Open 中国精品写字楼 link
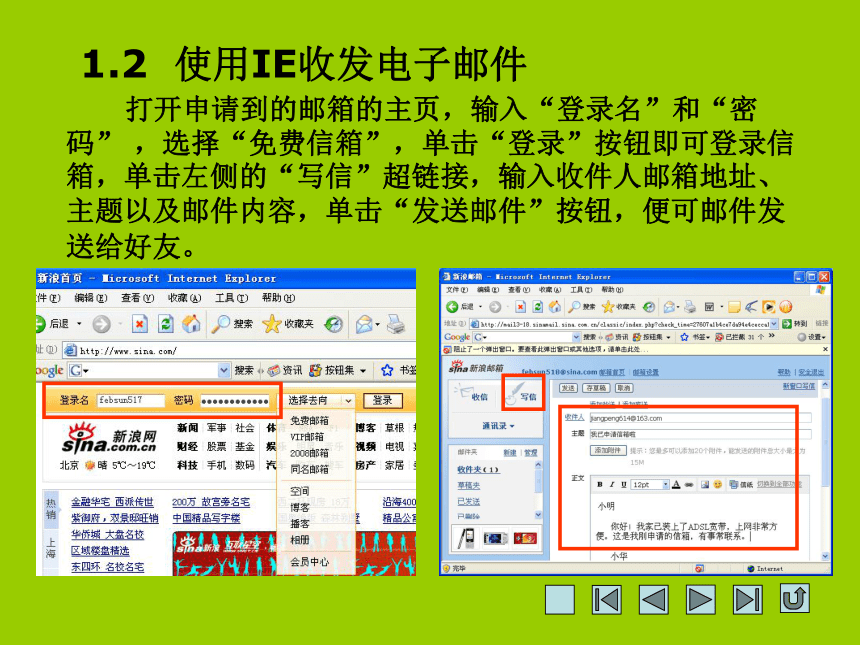The image size is (860, 645). 206,518
